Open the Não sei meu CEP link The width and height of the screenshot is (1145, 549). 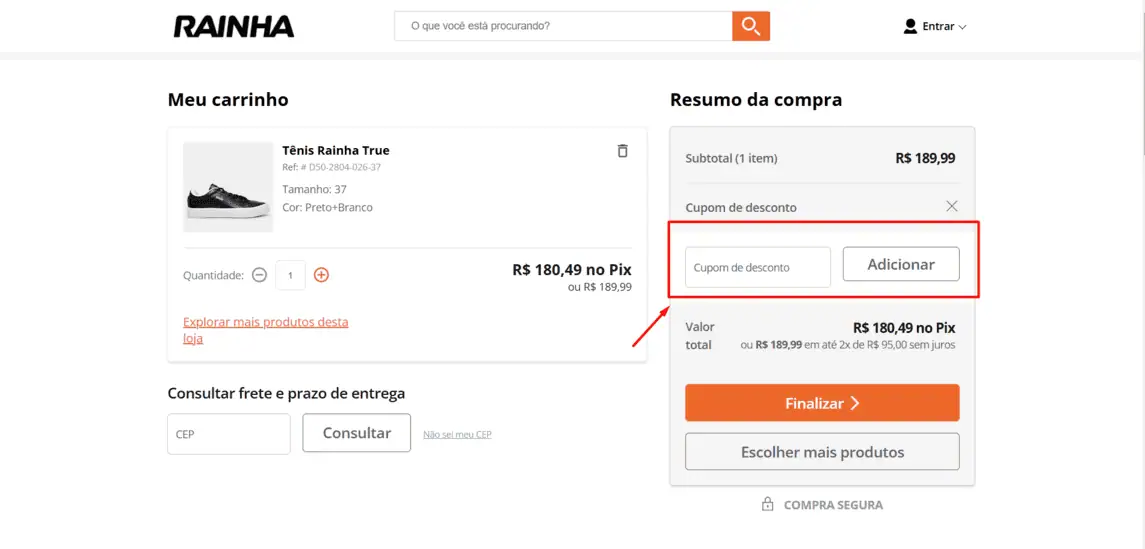pos(457,435)
